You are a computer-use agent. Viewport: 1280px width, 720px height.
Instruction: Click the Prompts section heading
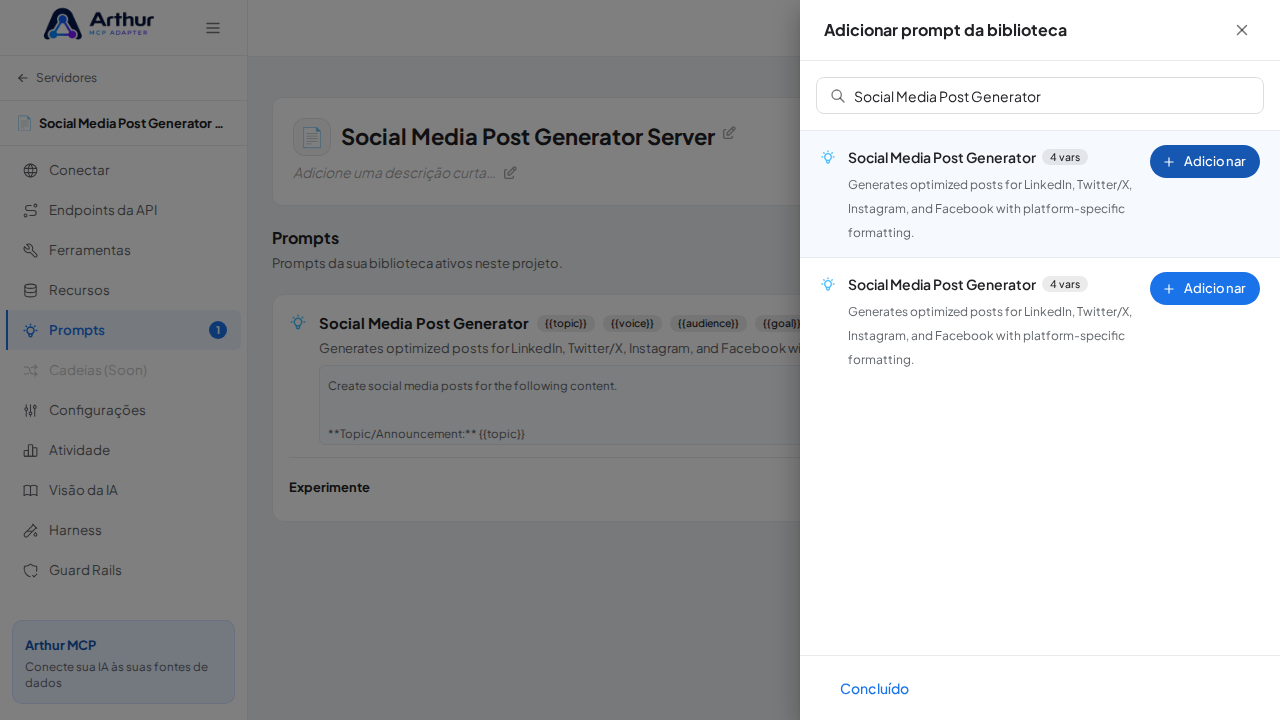(305, 238)
